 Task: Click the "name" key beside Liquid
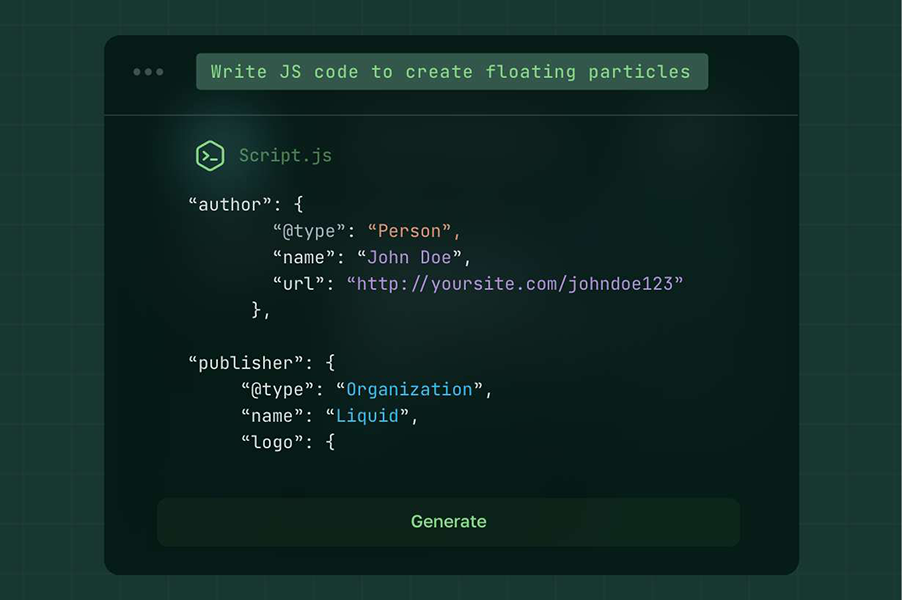coord(273,415)
